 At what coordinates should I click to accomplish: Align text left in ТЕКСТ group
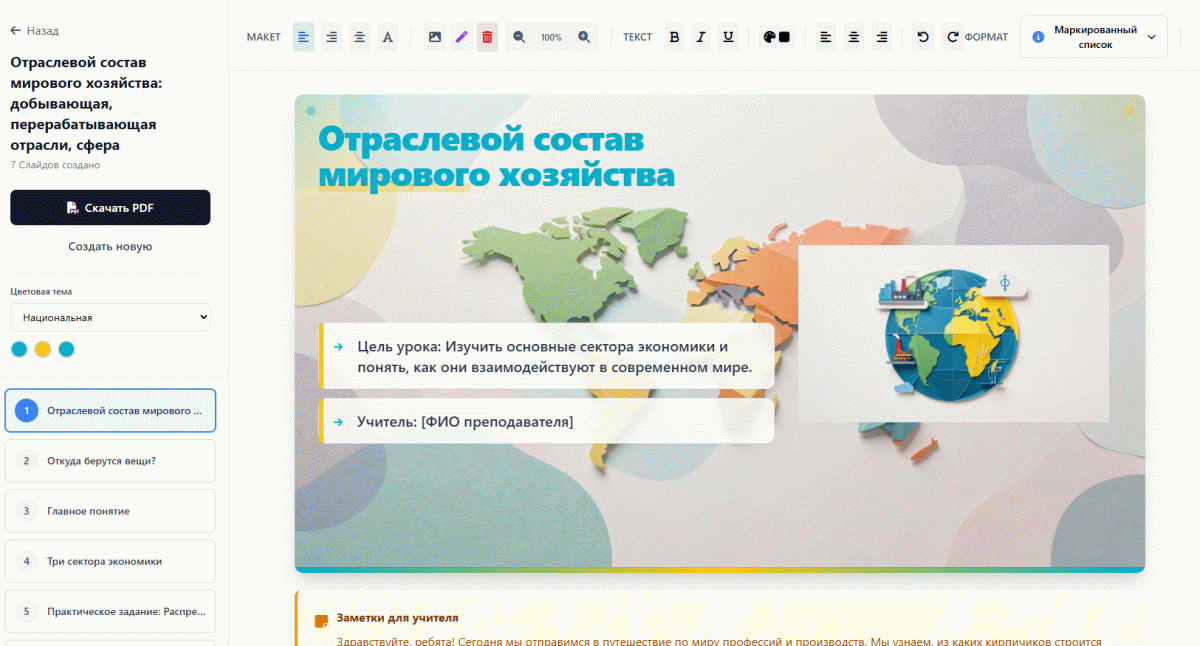(x=826, y=37)
